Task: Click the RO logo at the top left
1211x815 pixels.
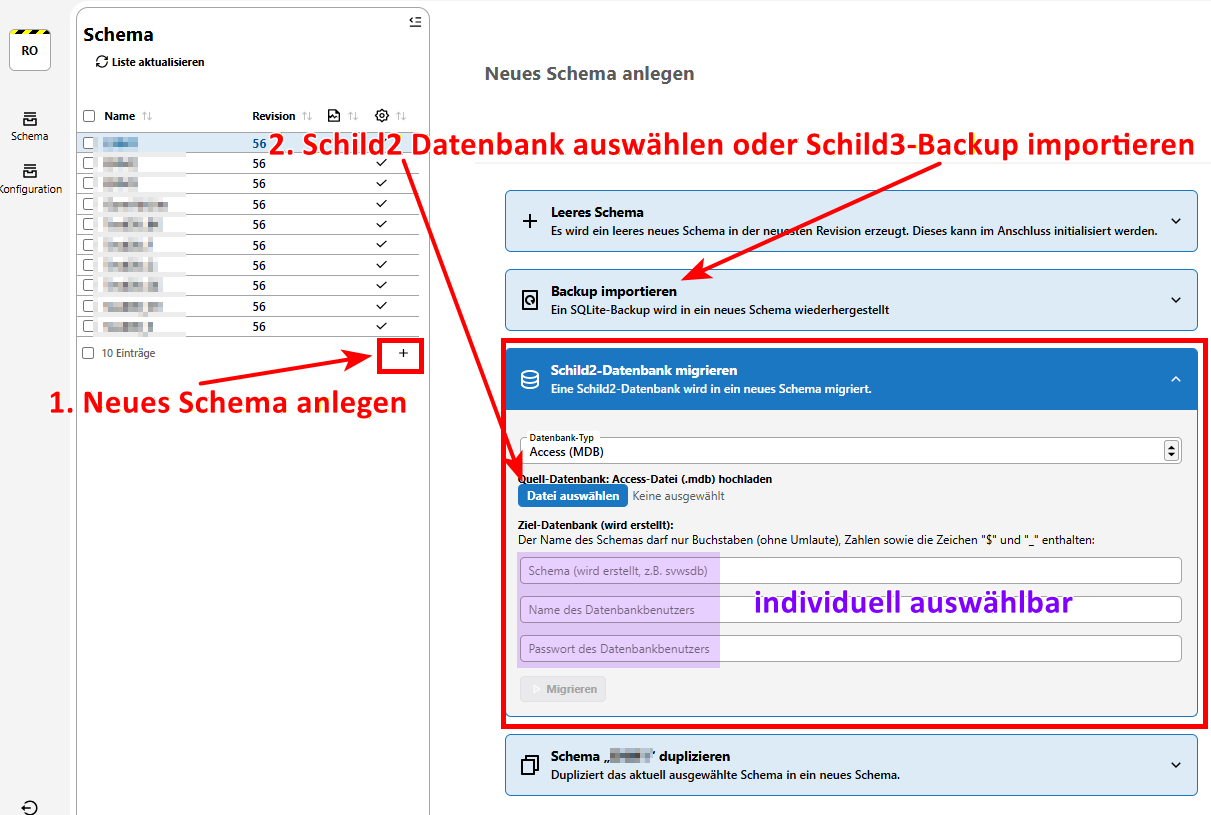Action: coord(29,48)
